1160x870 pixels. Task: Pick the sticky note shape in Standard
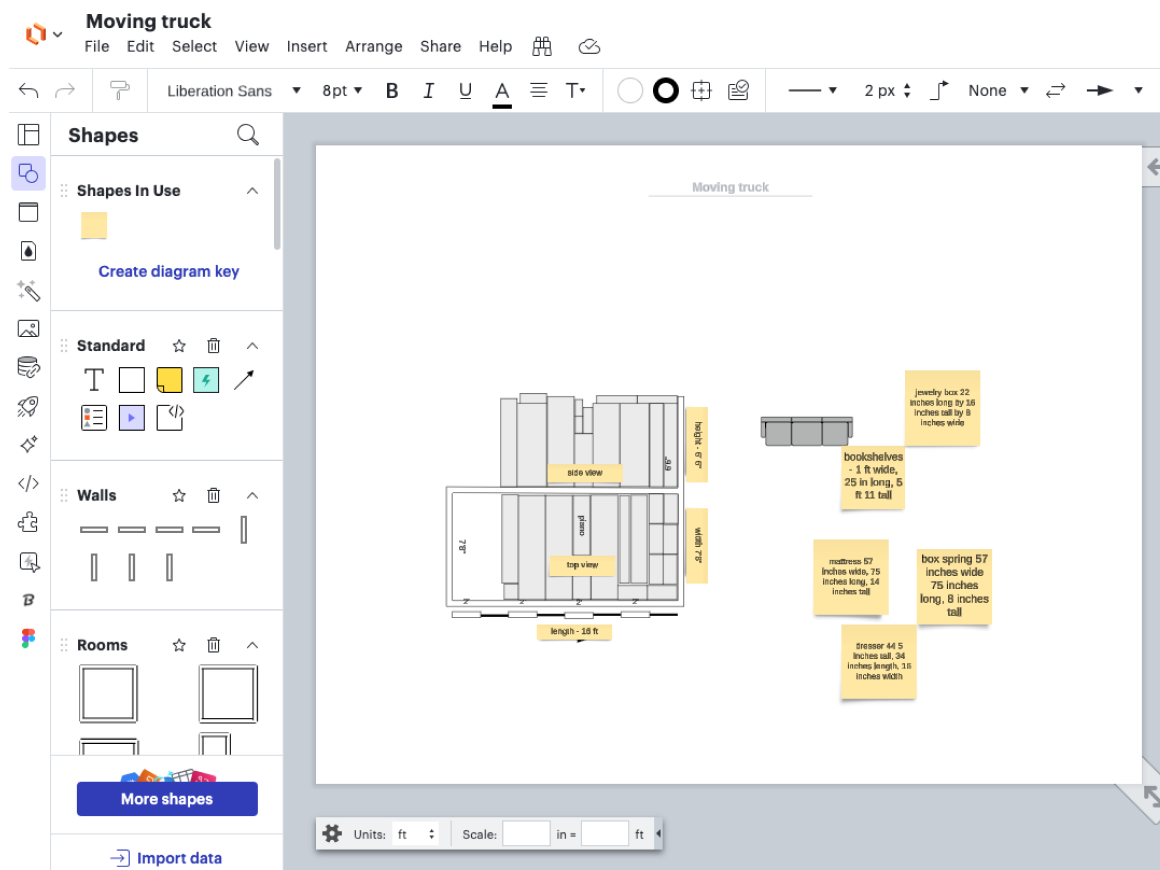point(169,380)
